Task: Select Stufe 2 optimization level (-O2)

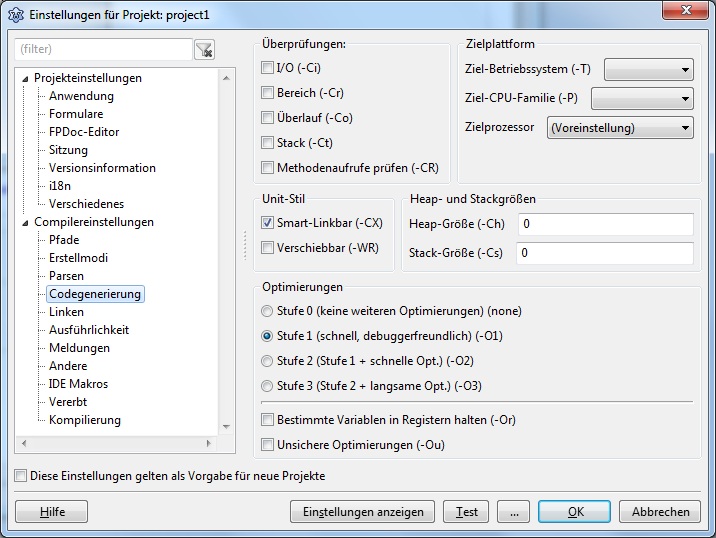Action: pyautogui.click(x=267, y=361)
